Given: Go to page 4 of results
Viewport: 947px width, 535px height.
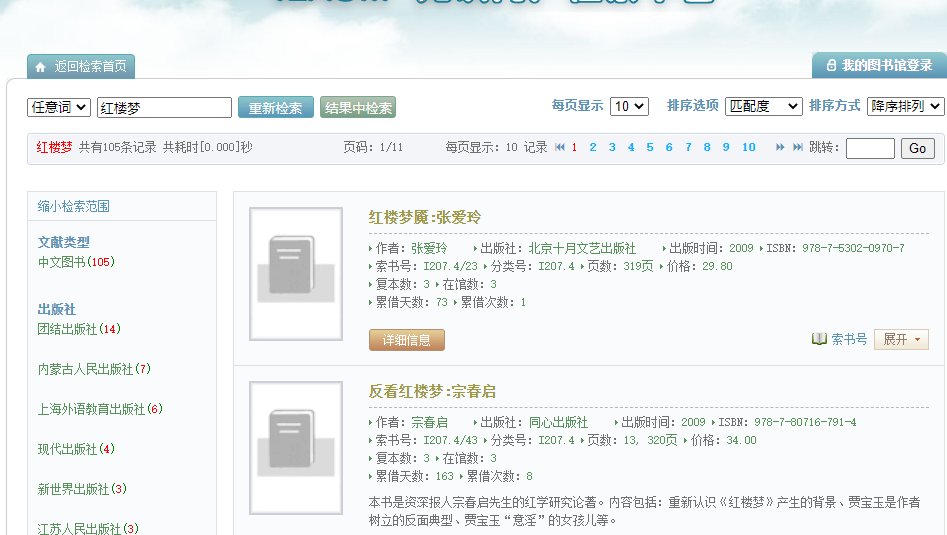Looking at the screenshot, I should pos(631,147).
